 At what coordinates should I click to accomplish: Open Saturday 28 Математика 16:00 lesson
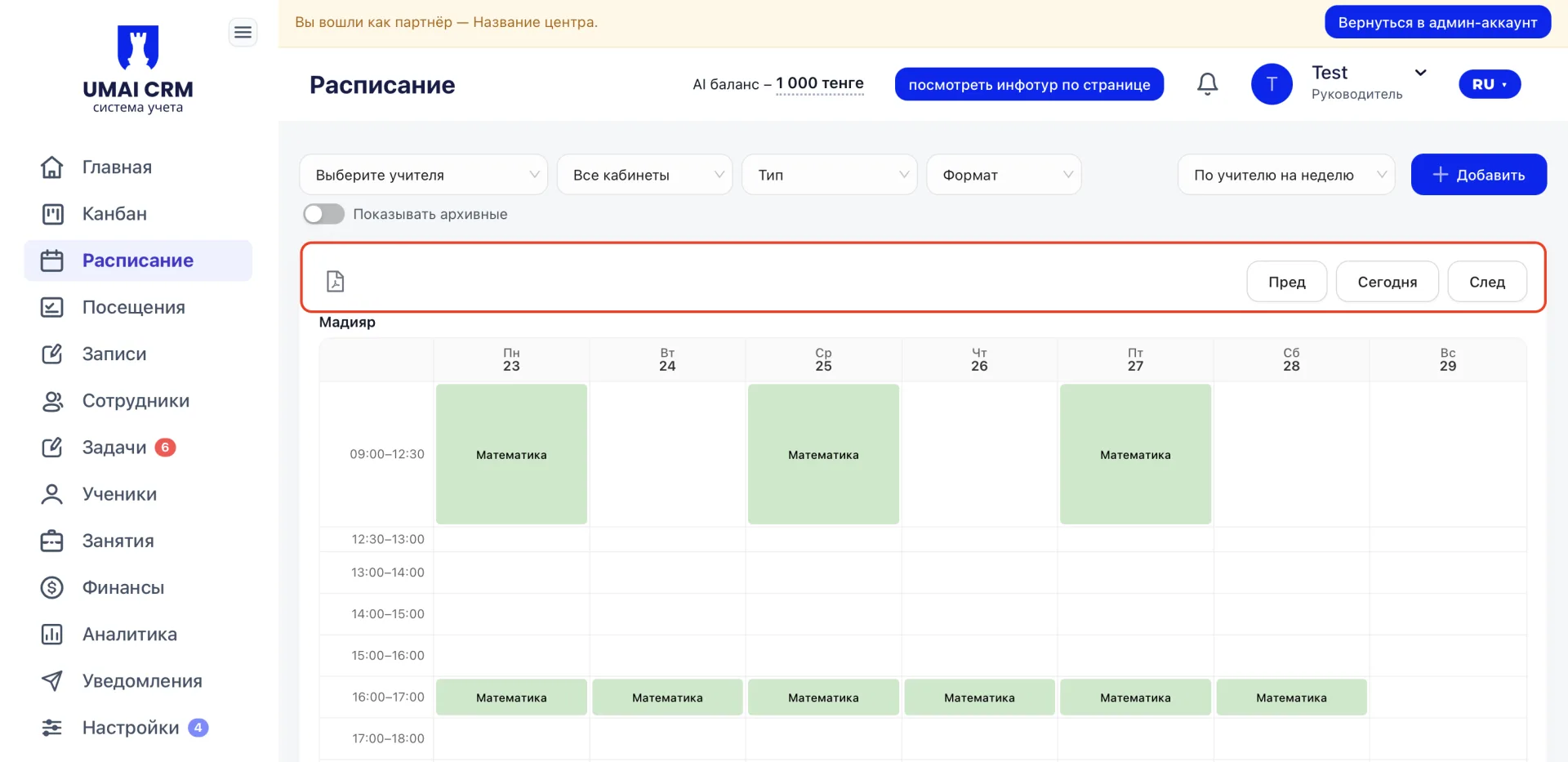point(1291,697)
